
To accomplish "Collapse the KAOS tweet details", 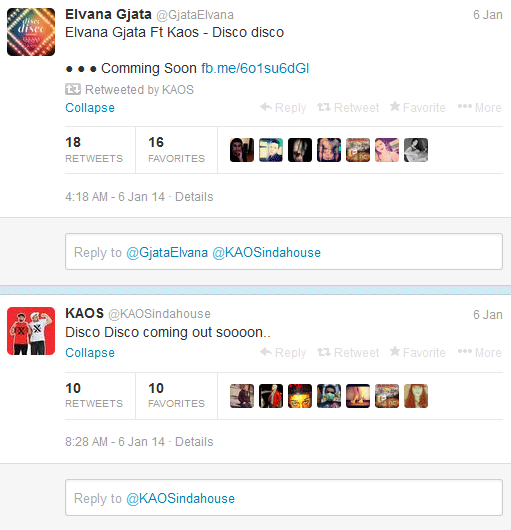I will [90, 353].
